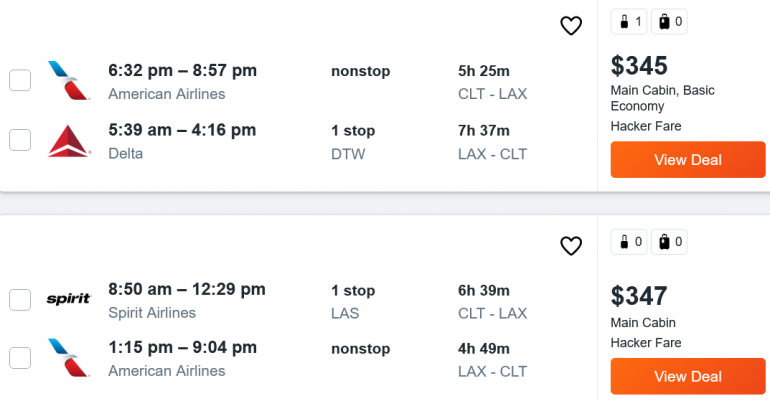Select the Spirit 8:50 am flight checkbox
This screenshot has width=770, height=401.
(x=20, y=299)
